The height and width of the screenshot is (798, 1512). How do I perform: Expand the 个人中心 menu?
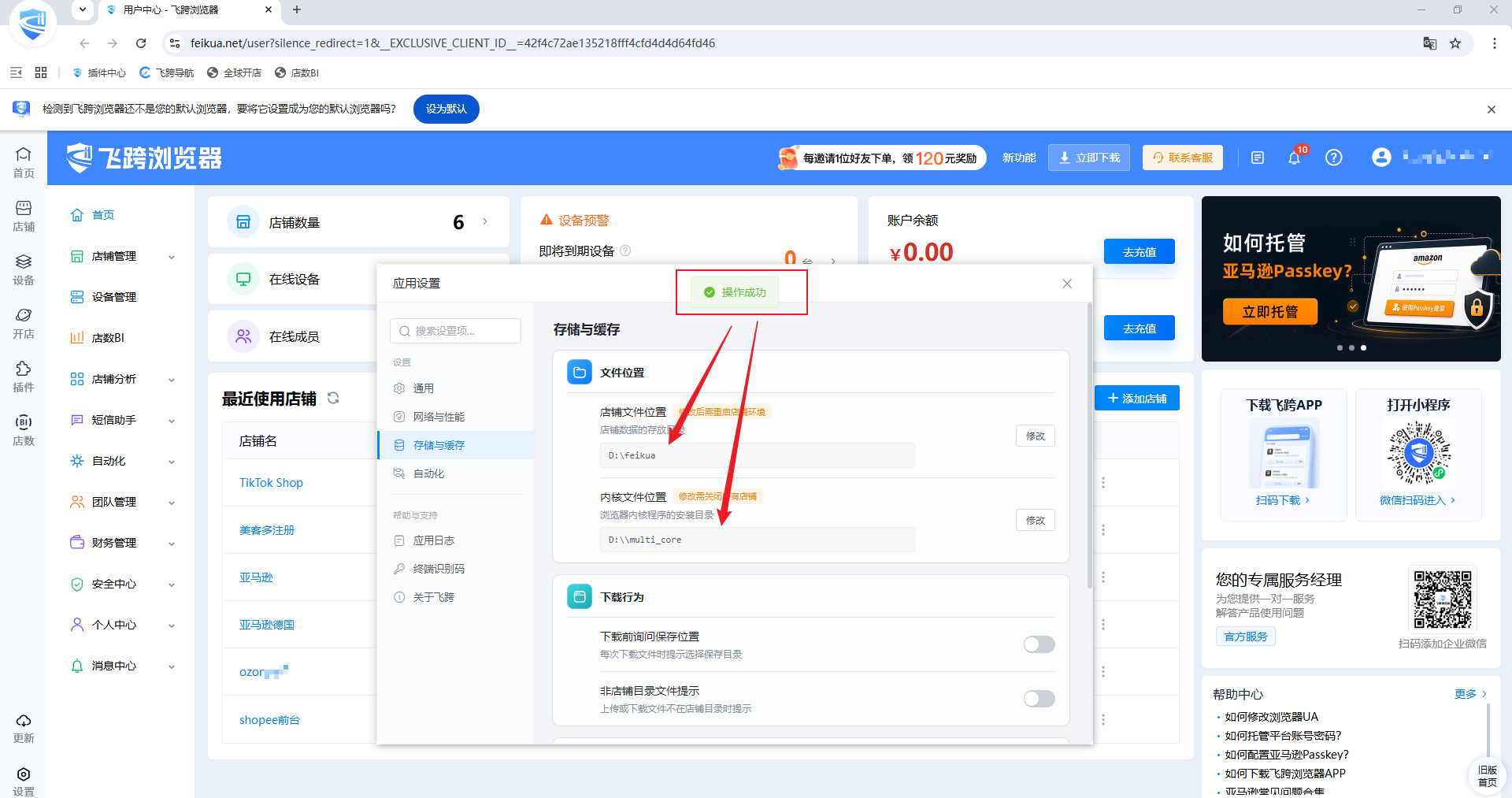(x=122, y=625)
